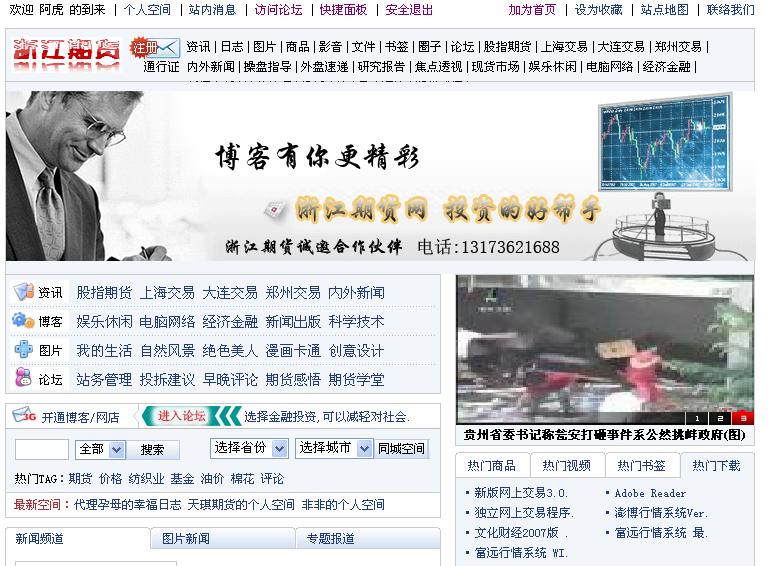The image size is (769, 566).
Task: Open 研究报告 in the navigation bar
Action: [x=381, y=67]
